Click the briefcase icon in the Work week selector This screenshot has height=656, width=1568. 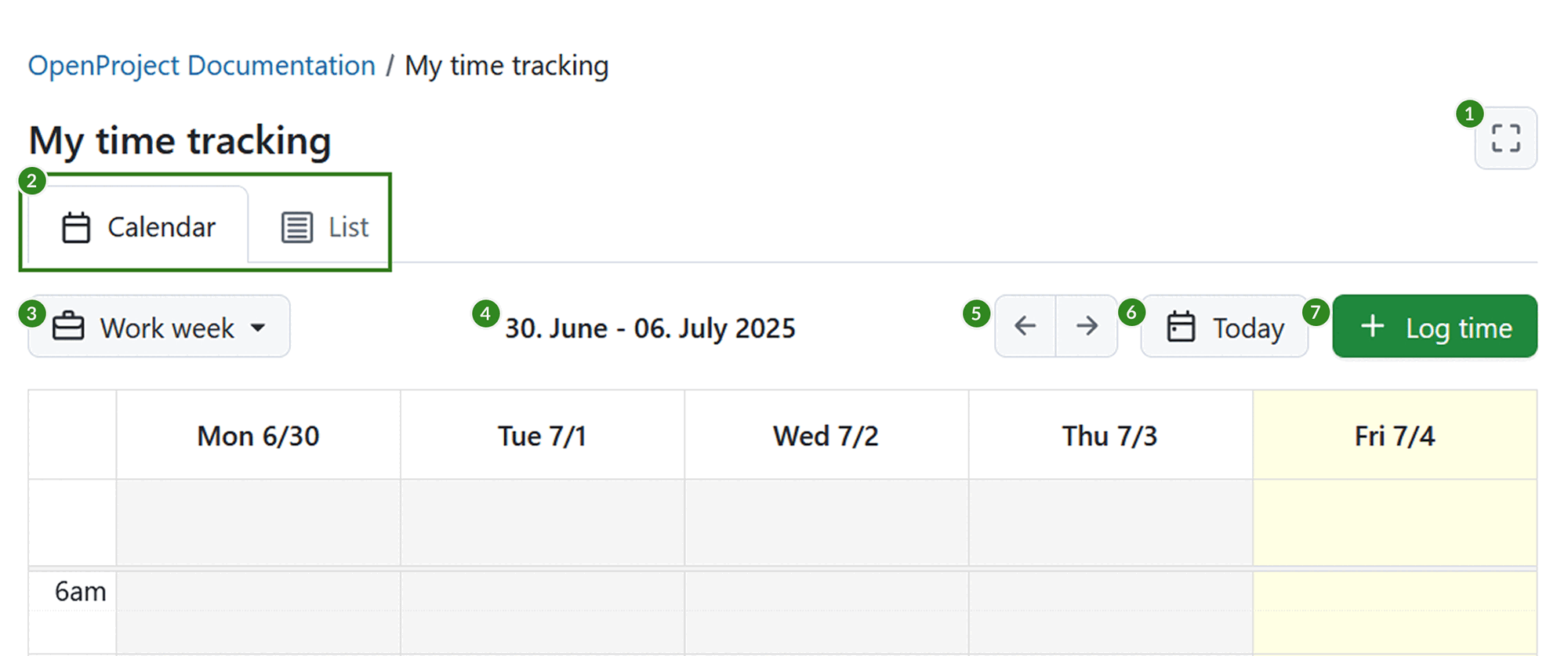click(x=70, y=327)
